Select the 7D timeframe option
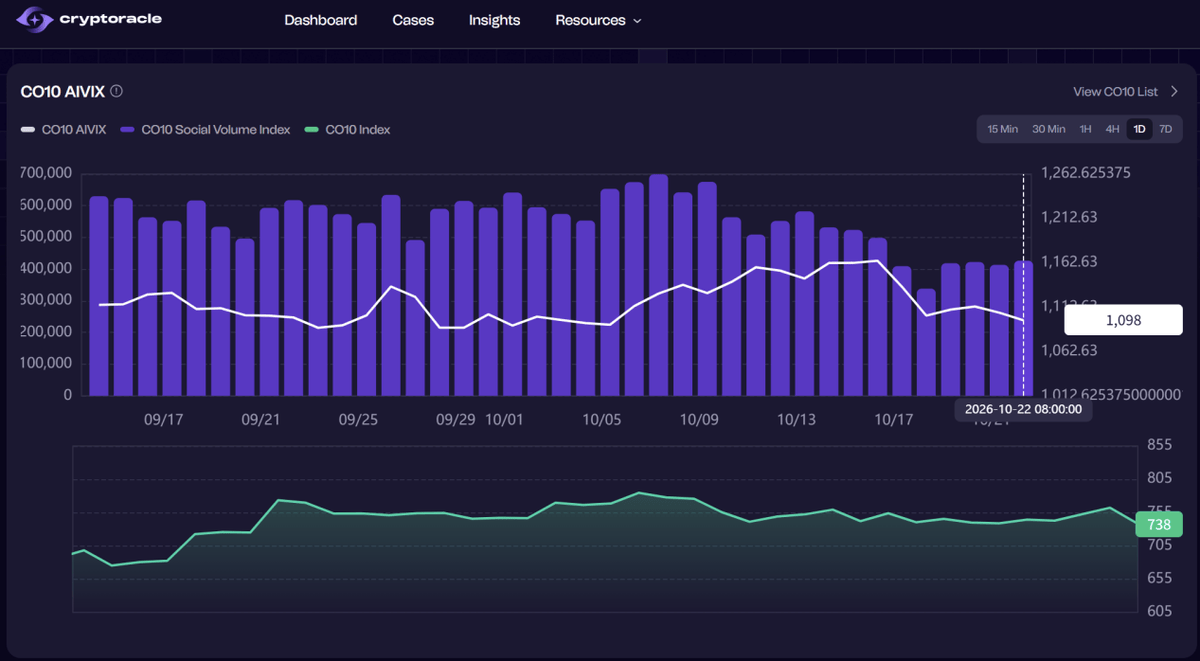Image resolution: width=1200 pixels, height=661 pixels. click(1165, 129)
